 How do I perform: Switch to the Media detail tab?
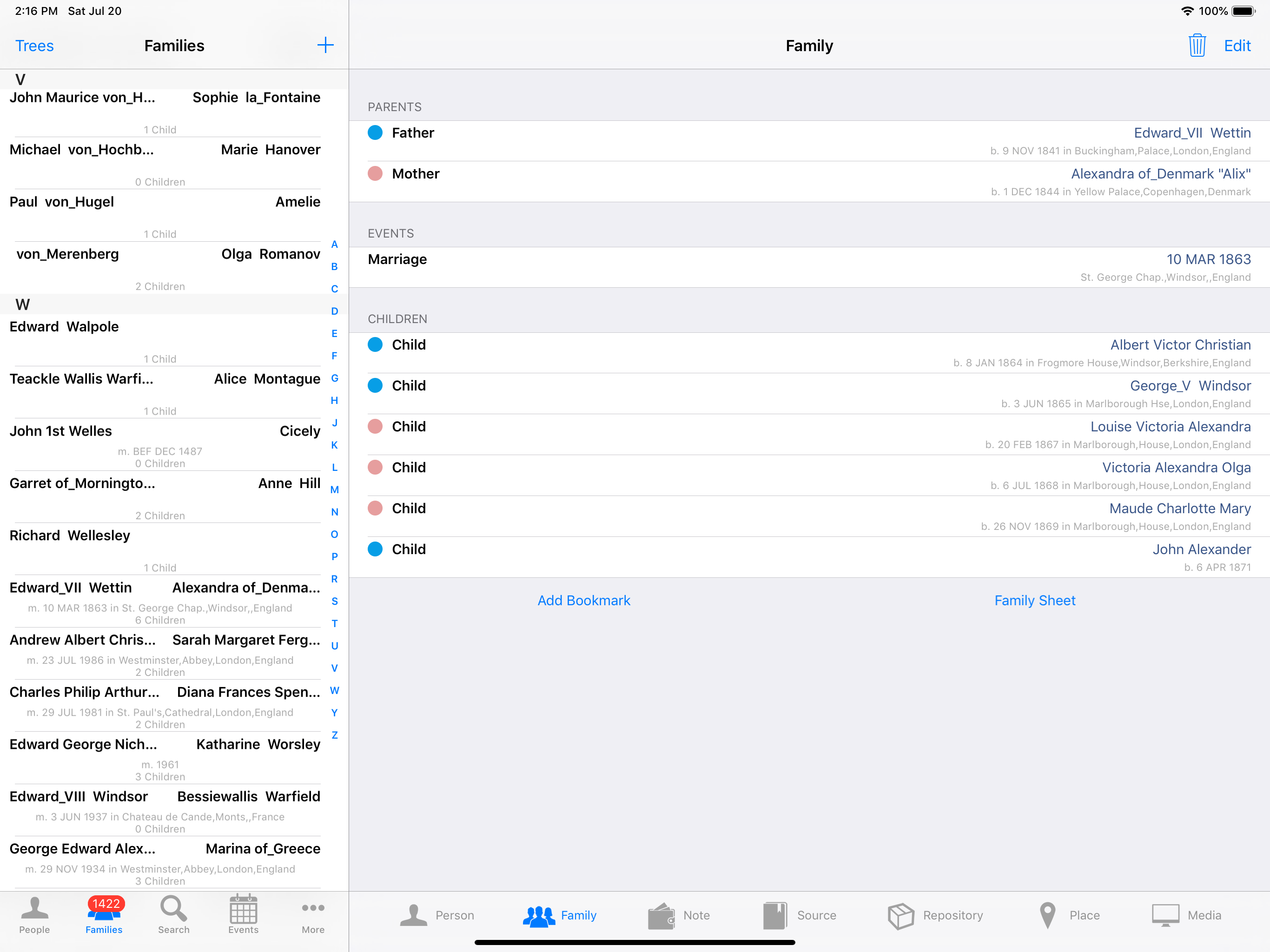[x=1187, y=915]
